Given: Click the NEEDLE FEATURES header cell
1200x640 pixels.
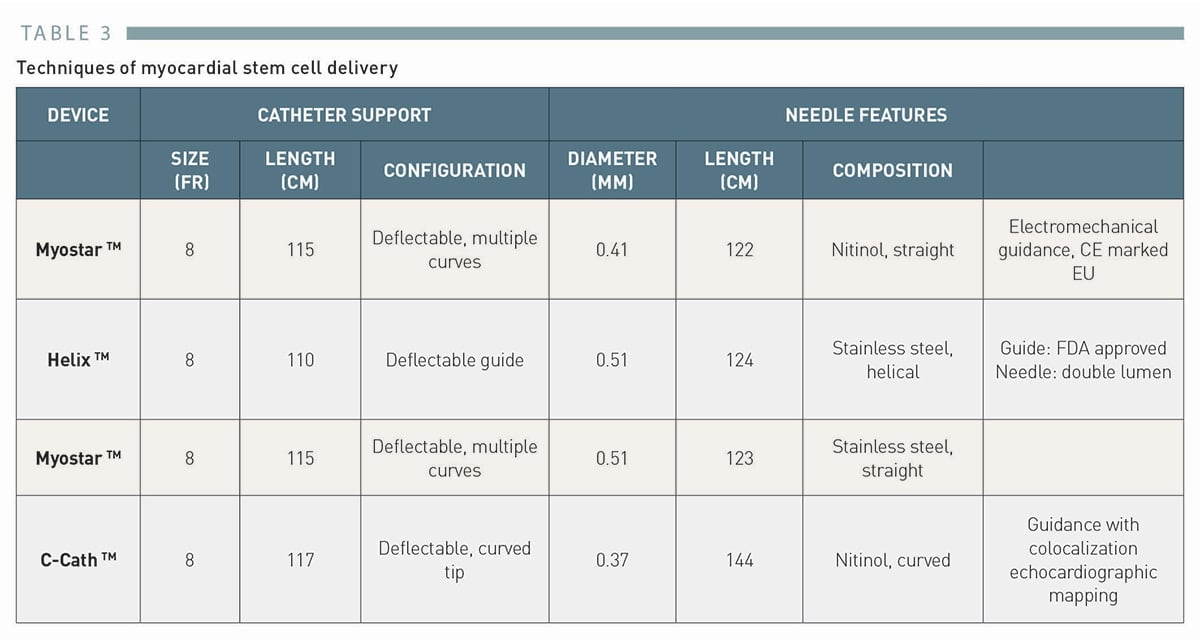Looking at the screenshot, I should [x=865, y=115].
